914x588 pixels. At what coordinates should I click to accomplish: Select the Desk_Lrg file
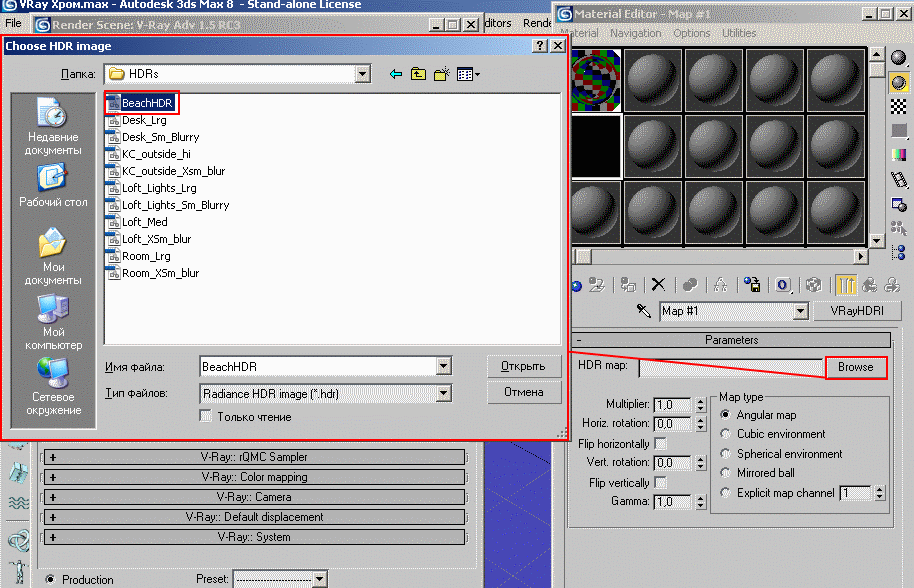coord(143,120)
